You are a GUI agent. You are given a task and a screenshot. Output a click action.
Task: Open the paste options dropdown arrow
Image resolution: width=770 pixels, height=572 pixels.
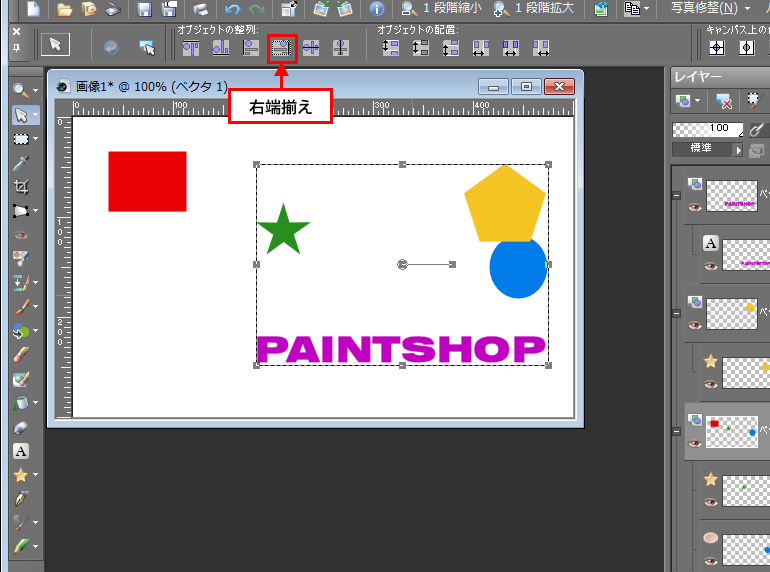coord(646,9)
